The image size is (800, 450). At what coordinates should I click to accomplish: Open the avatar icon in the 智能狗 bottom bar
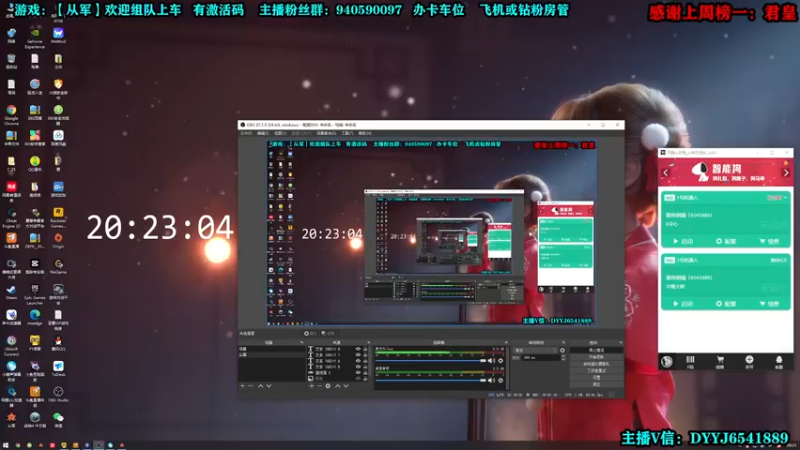(x=666, y=361)
